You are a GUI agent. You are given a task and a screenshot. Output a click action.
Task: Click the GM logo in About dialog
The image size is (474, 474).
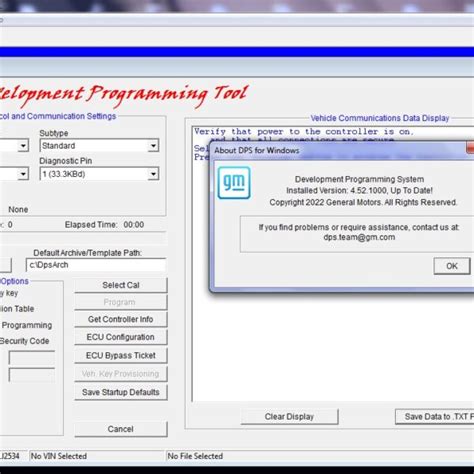[234, 183]
